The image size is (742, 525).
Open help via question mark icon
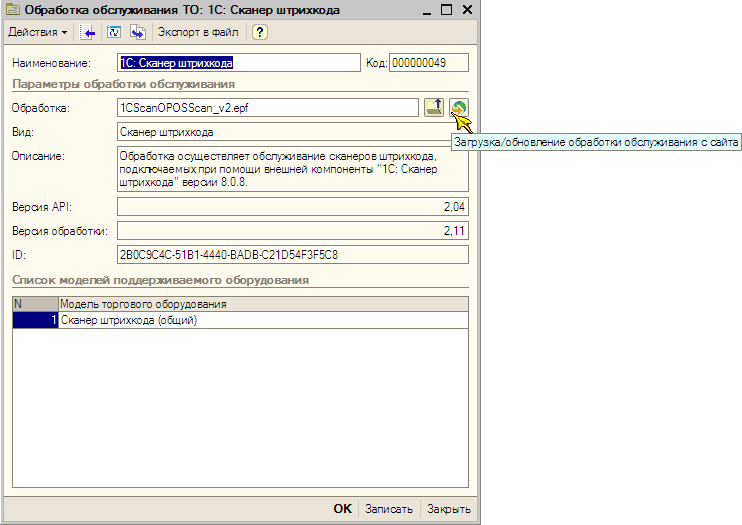[259, 32]
